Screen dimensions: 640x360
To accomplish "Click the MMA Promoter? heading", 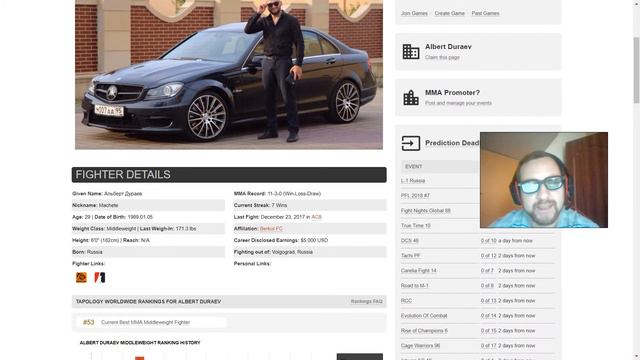I will [452, 93].
